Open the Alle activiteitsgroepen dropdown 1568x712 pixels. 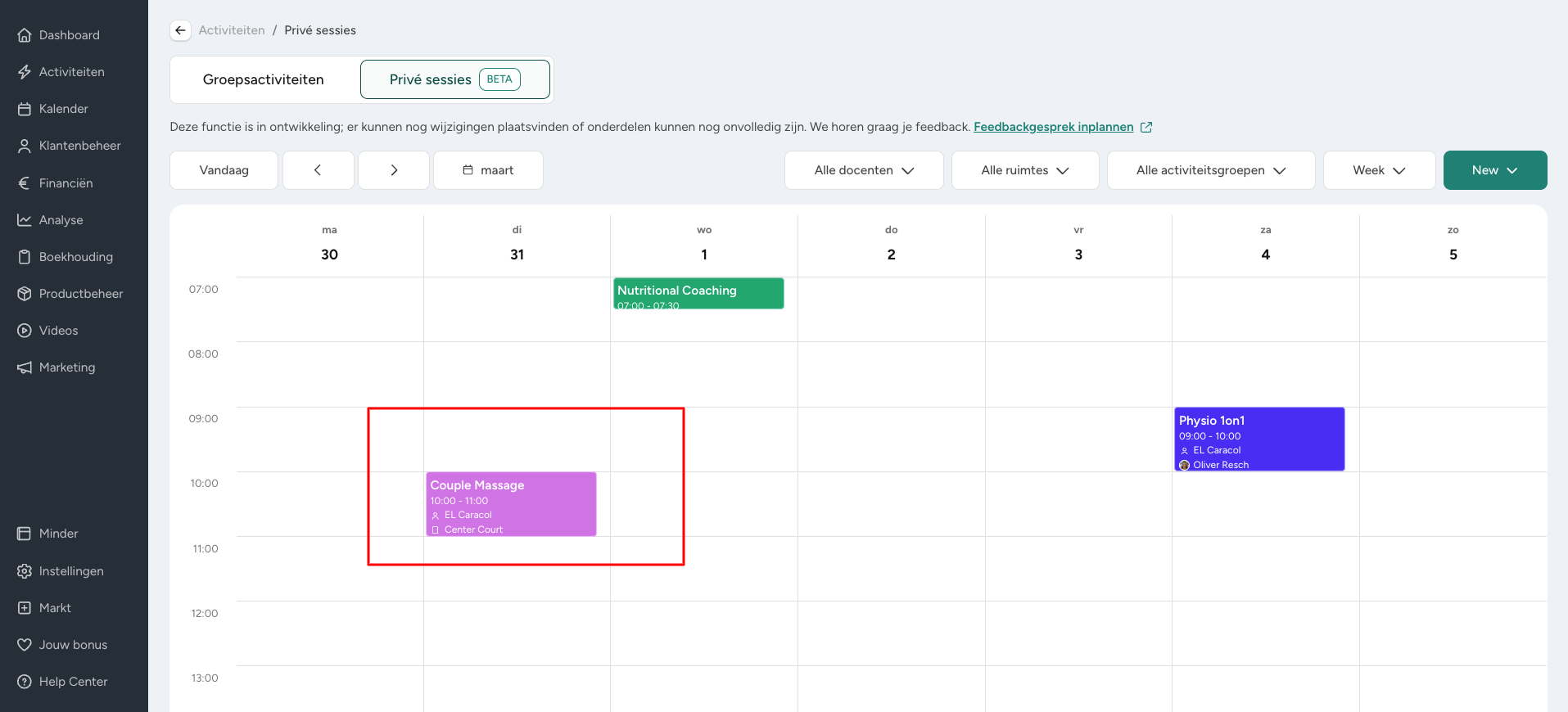pos(1211,170)
